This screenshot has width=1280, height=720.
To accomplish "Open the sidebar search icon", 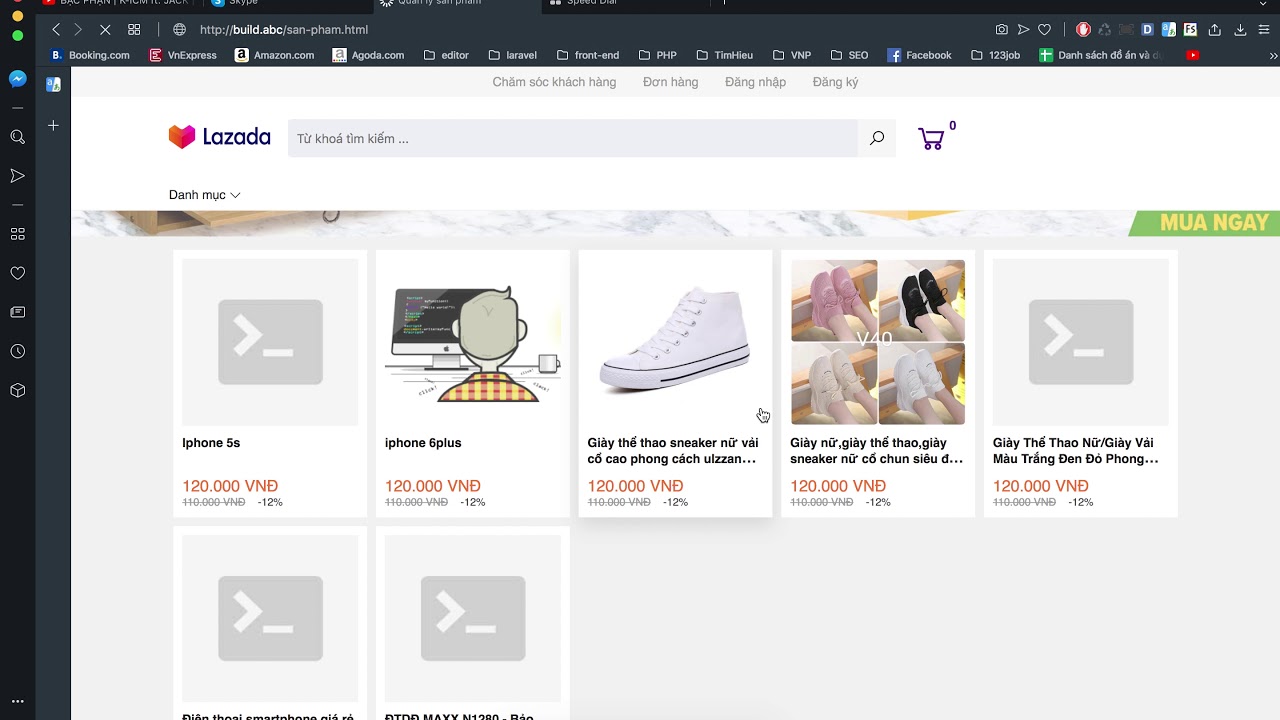I will click(x=17, y=137).
